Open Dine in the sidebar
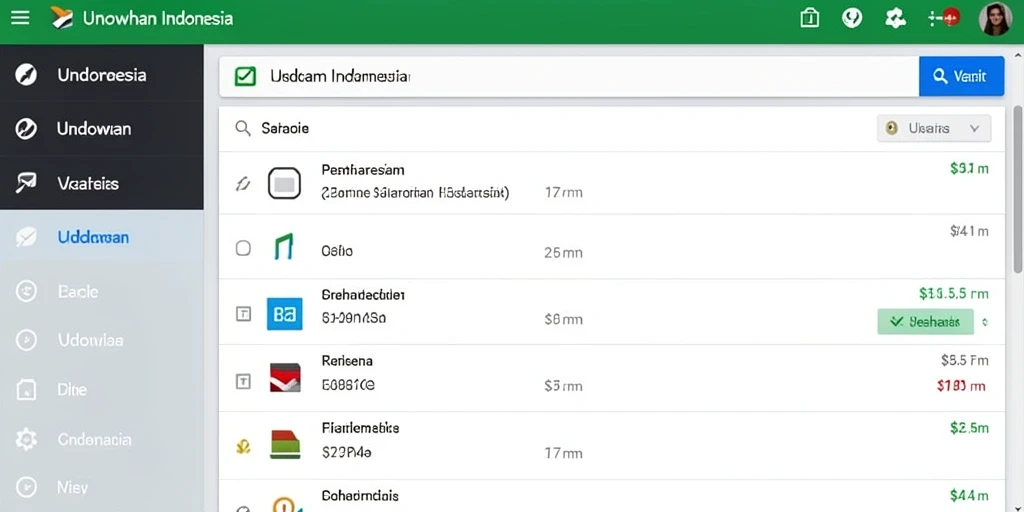The image size is (1024, 512). 102,390
